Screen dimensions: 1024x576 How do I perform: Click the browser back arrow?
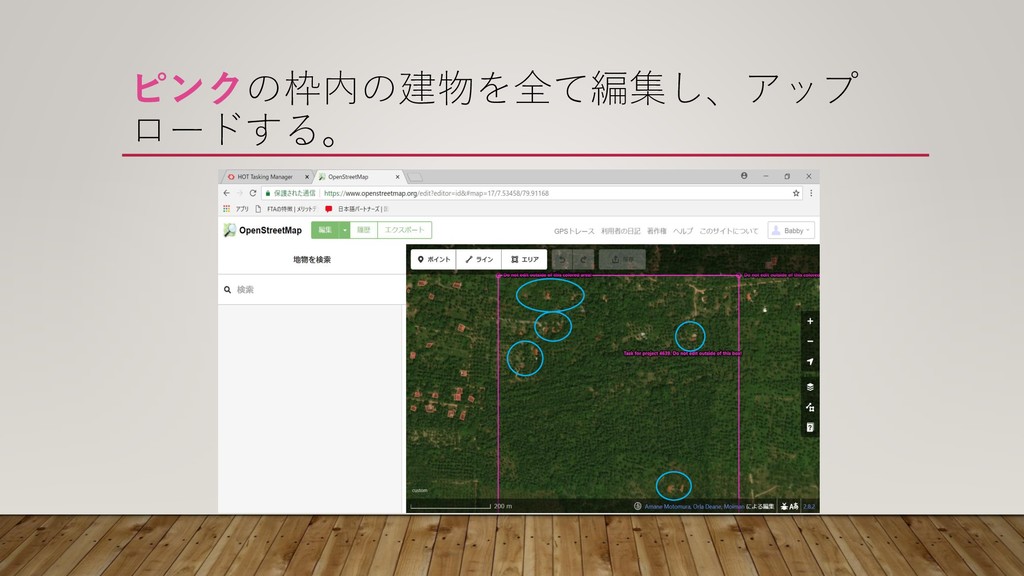[x=227, y=193]
